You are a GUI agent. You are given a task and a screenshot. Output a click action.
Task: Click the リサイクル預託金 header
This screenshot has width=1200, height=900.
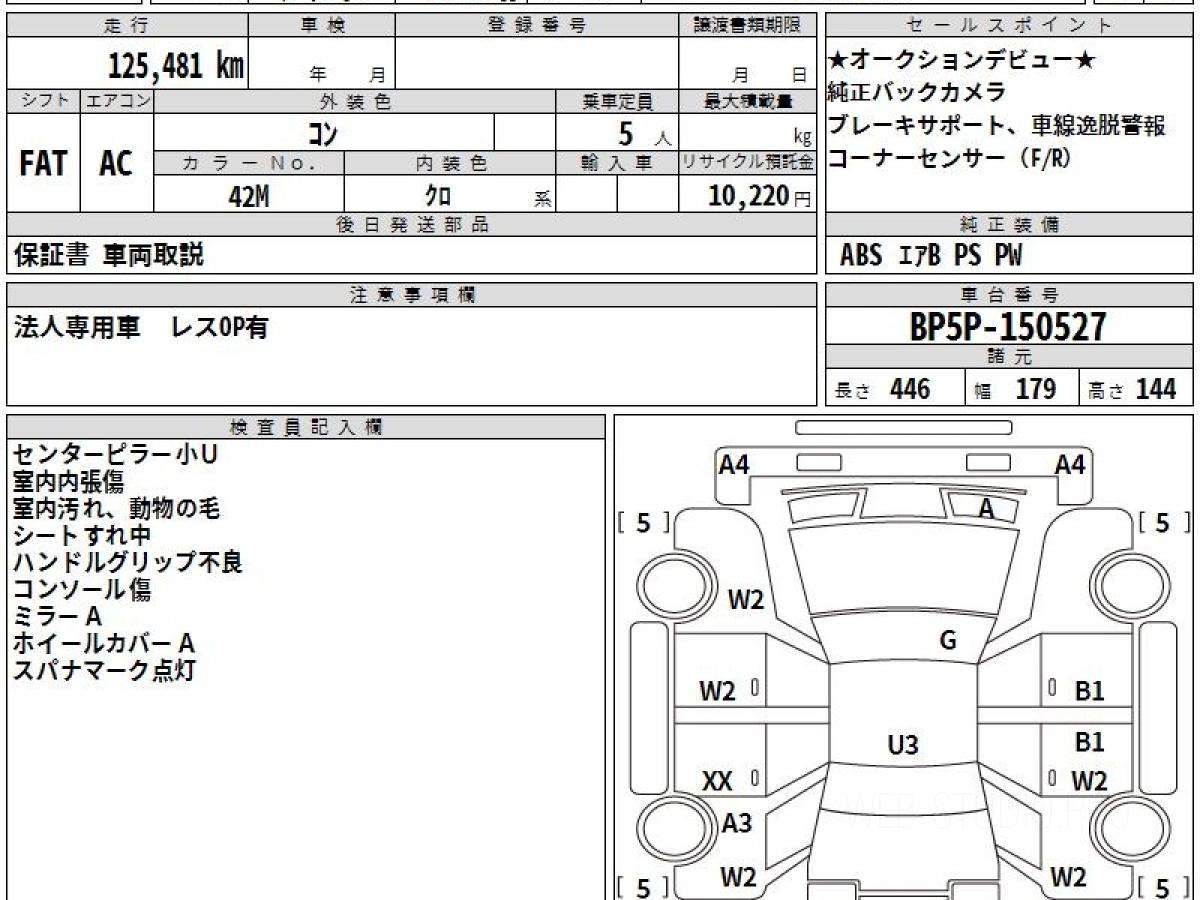[747, 163]
